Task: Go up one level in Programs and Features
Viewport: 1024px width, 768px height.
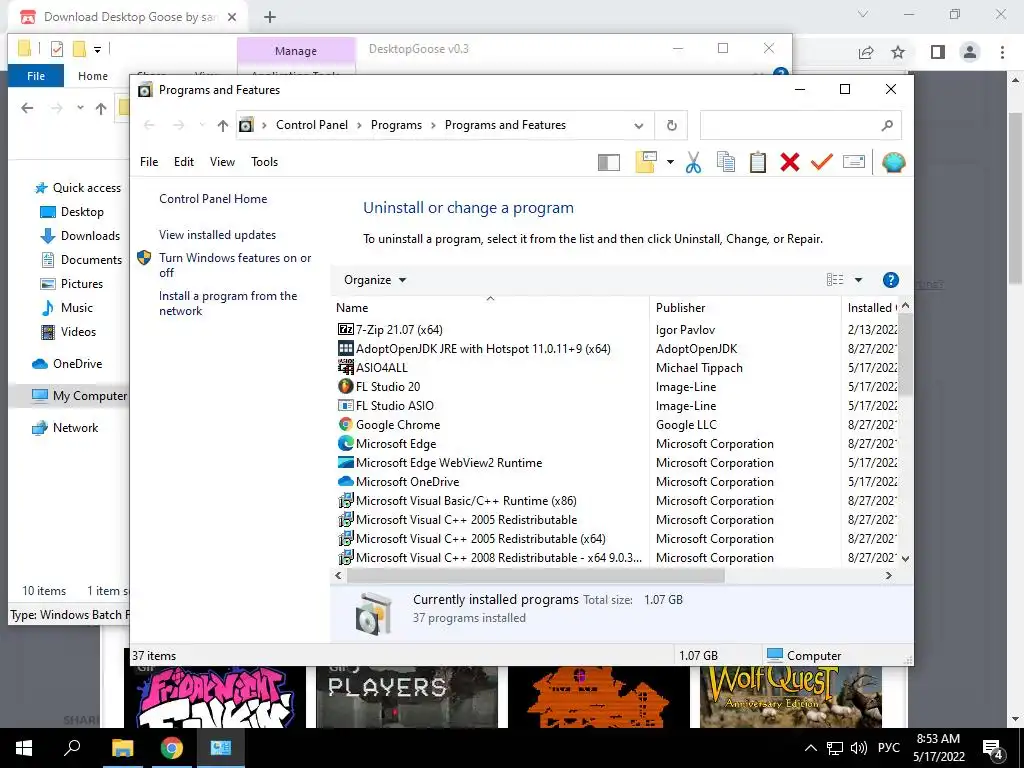Action: tap(223, 125)
